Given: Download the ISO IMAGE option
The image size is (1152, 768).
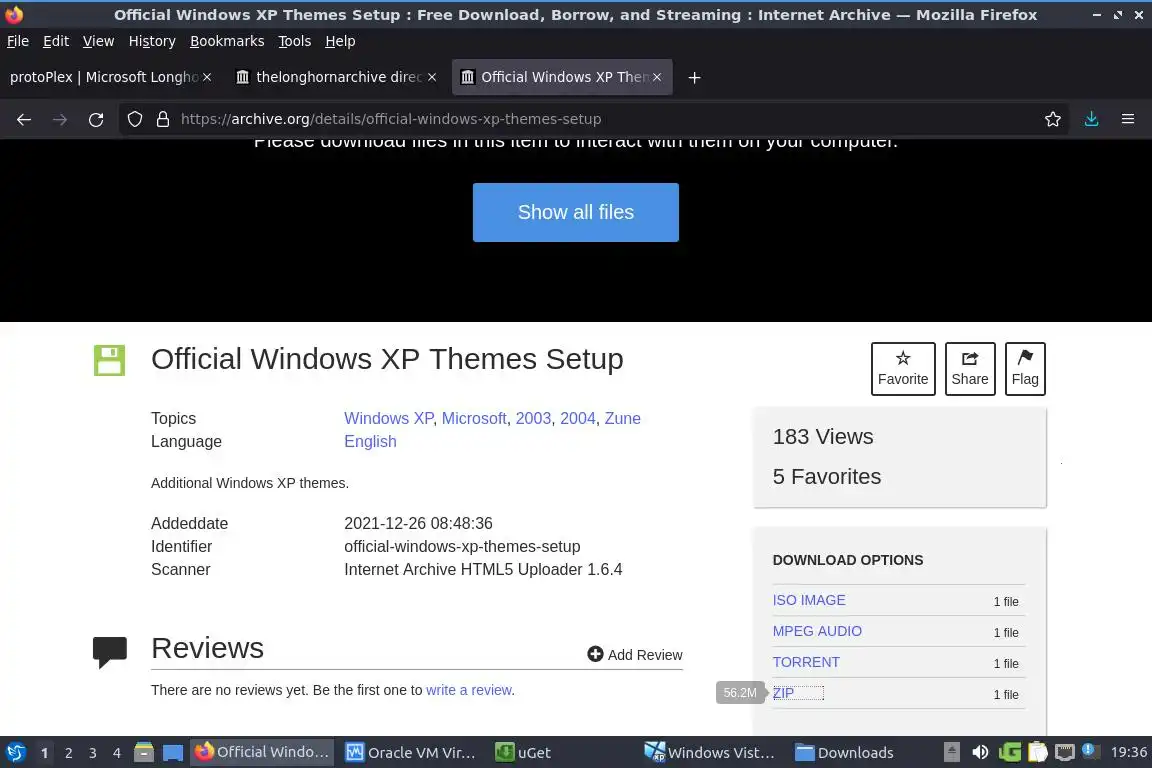Looking at the screenshot, I should pos(809,600).
